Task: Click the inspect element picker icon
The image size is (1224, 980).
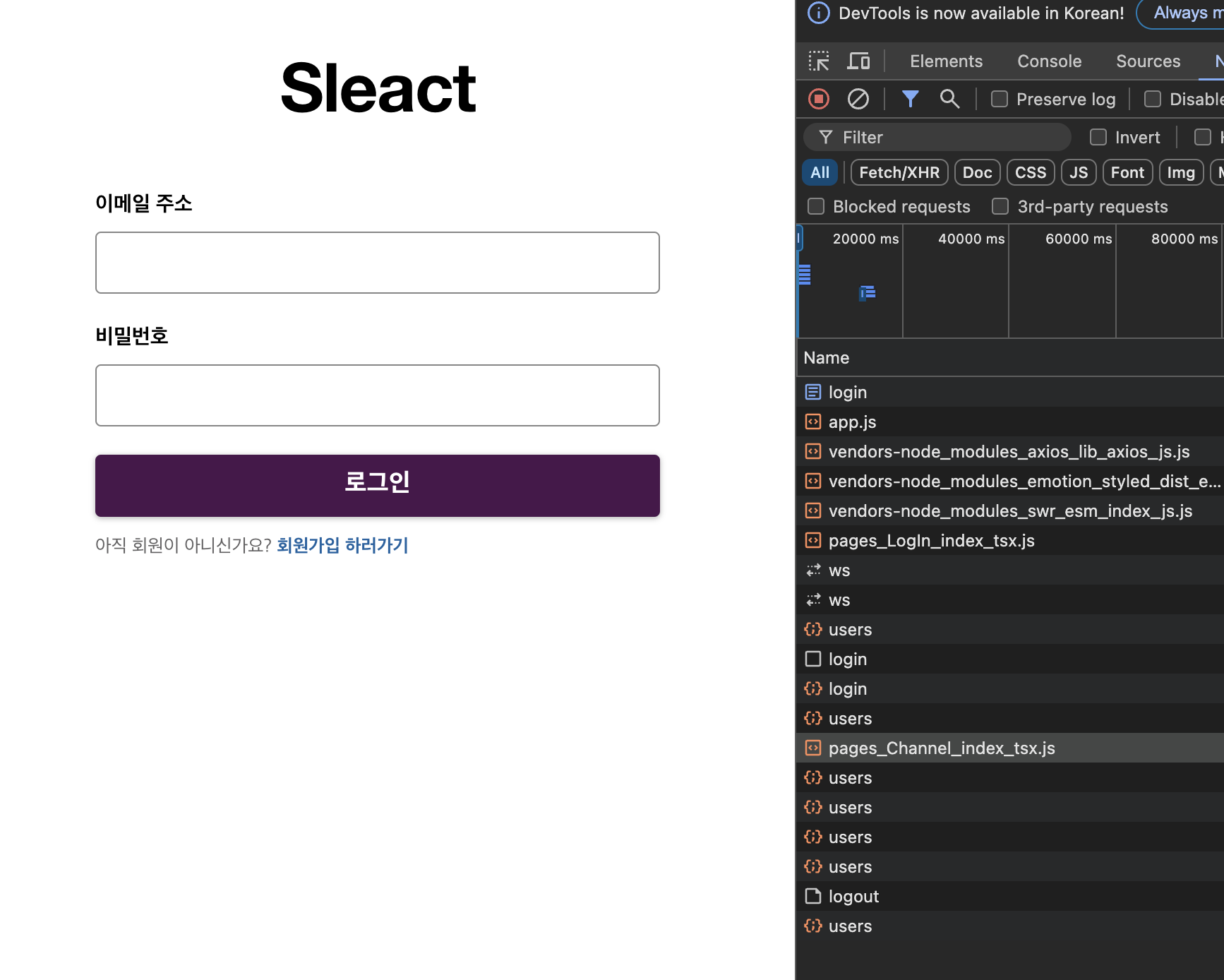Action: [819, 61]
